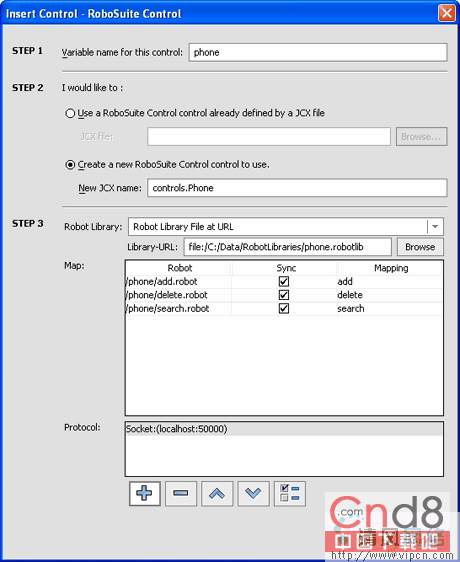Click the New JCX name field

pos(297,188)
